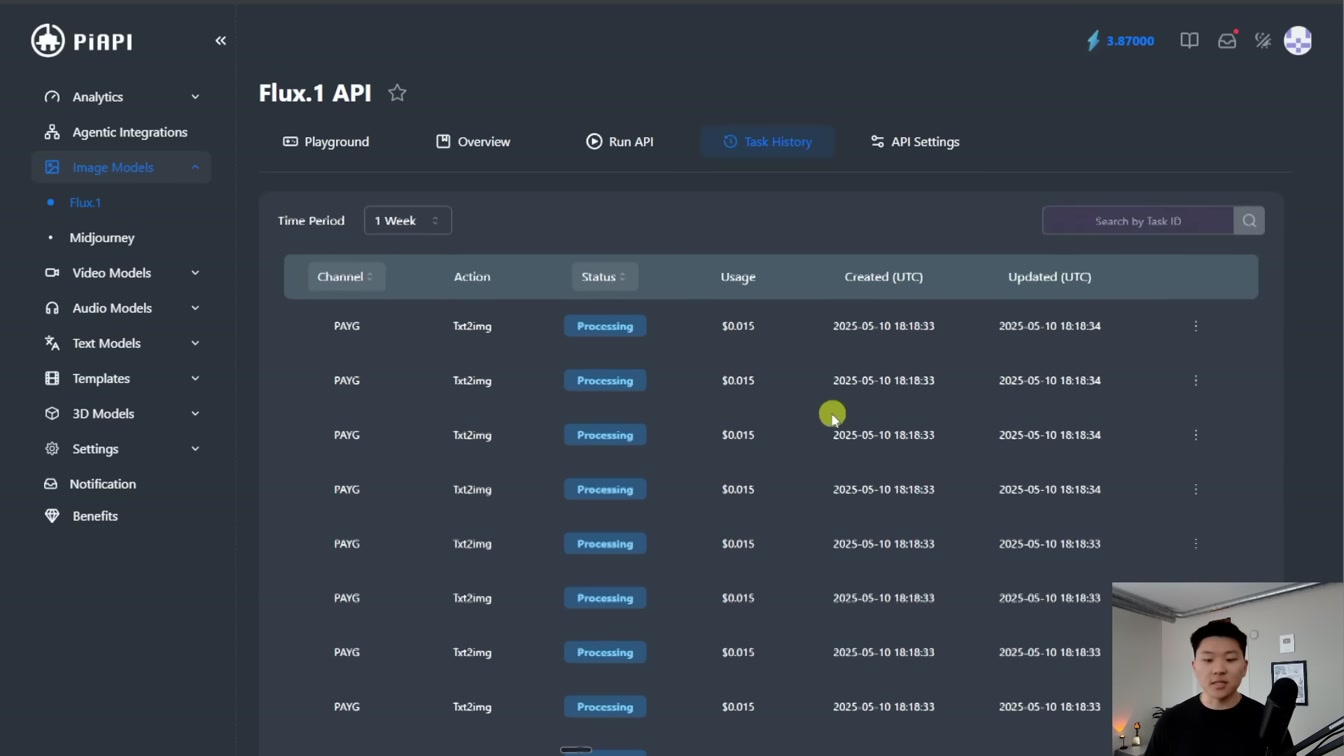Click the Templates film icon
1344x756 pixels.
tap(52, 378)
